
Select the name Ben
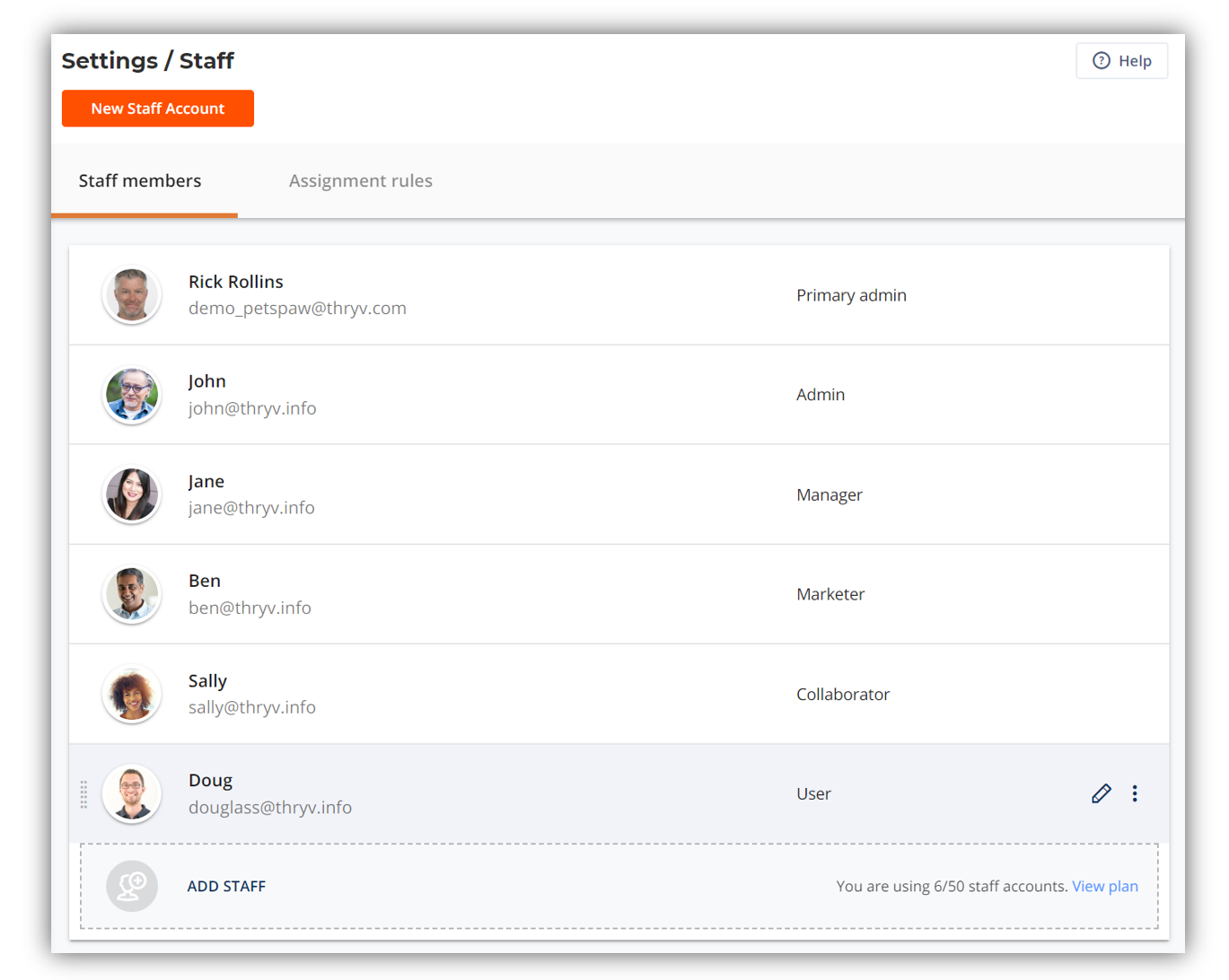[205, 582]
